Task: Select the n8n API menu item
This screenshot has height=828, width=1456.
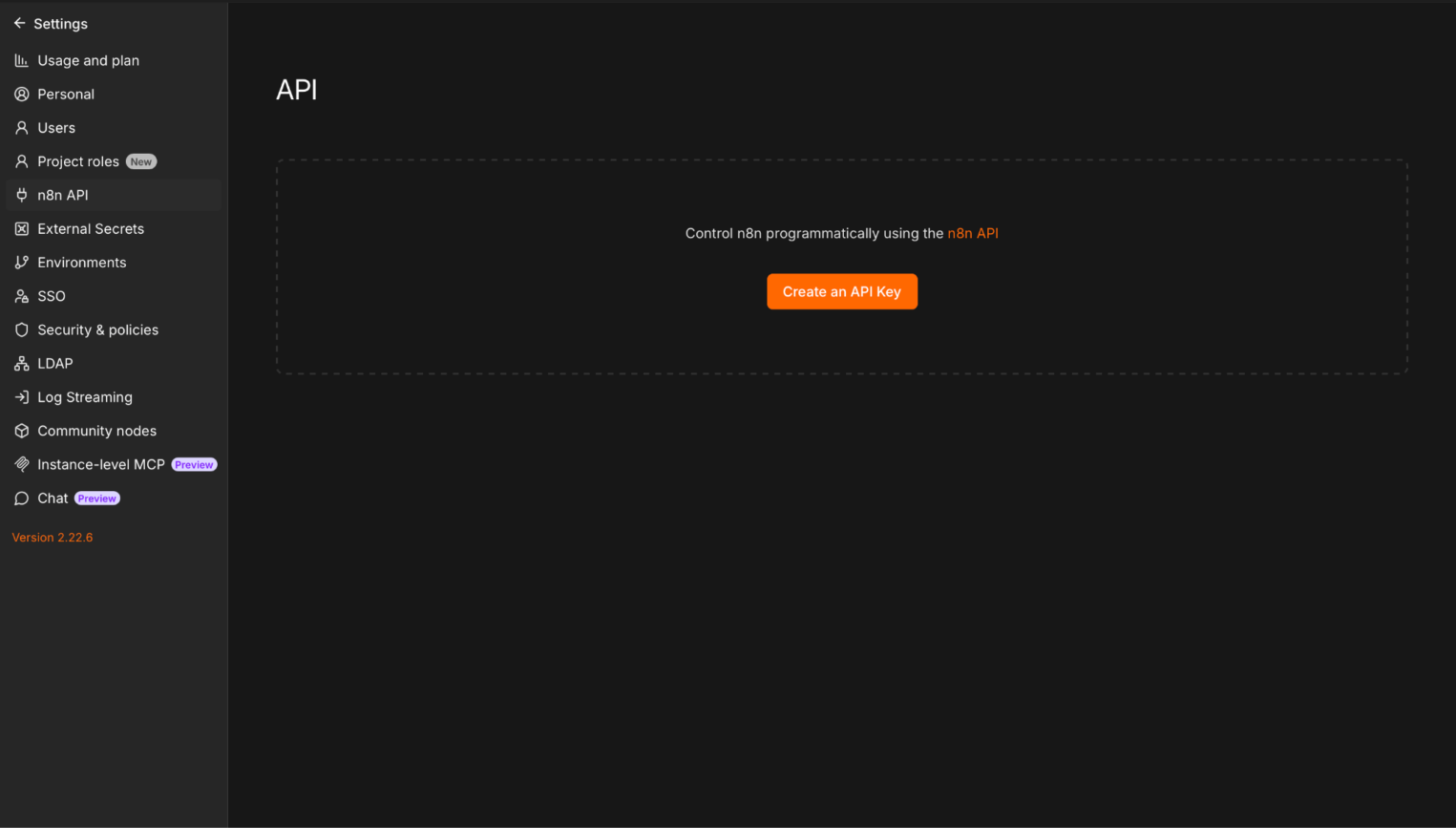Action: point(114,195)
